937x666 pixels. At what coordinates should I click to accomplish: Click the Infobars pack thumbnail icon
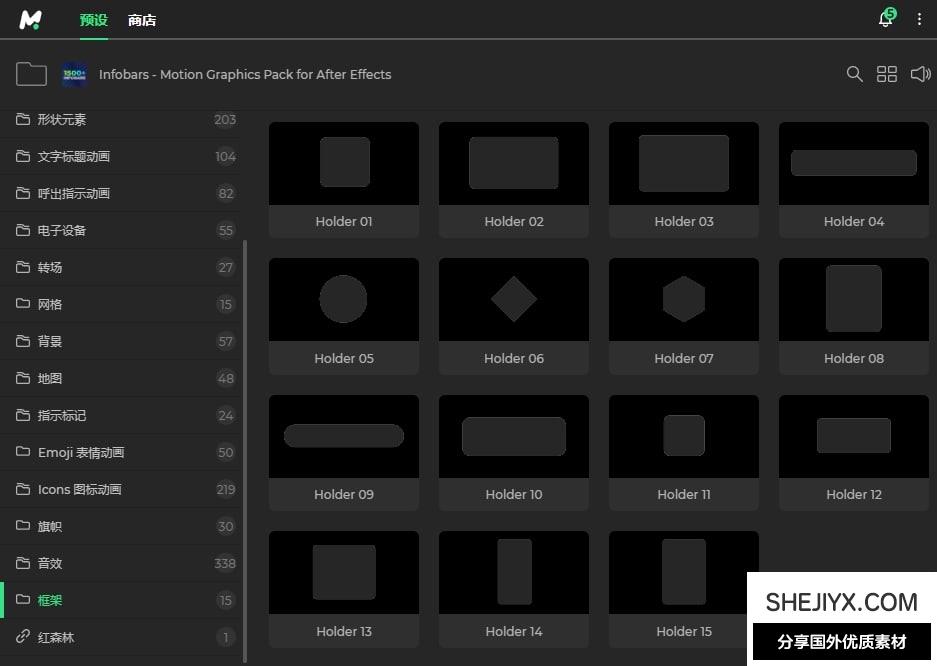click(x=74, y=74)
